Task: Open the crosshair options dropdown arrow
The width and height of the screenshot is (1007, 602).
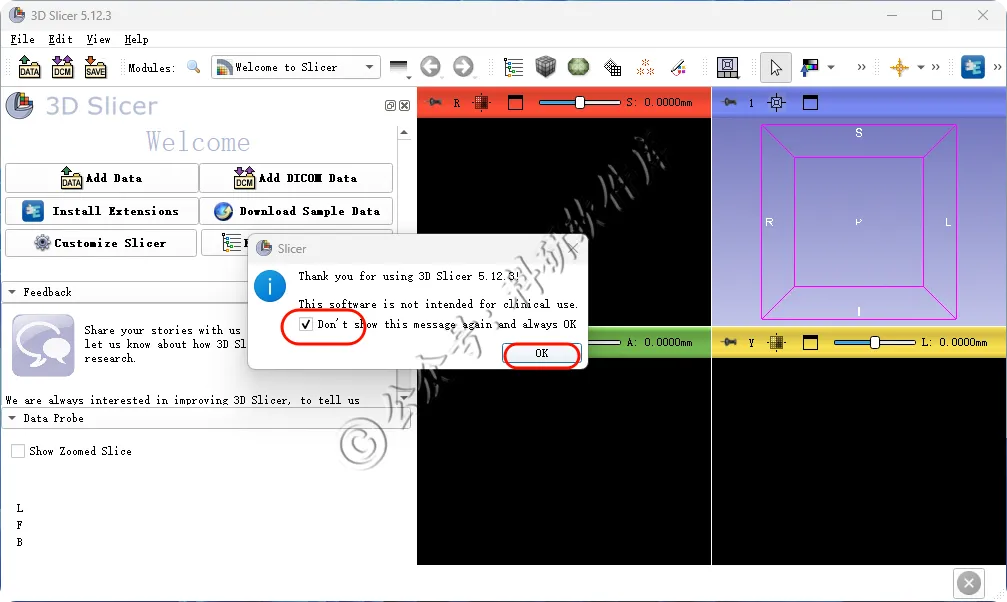Action: click(x=920, y=67)
